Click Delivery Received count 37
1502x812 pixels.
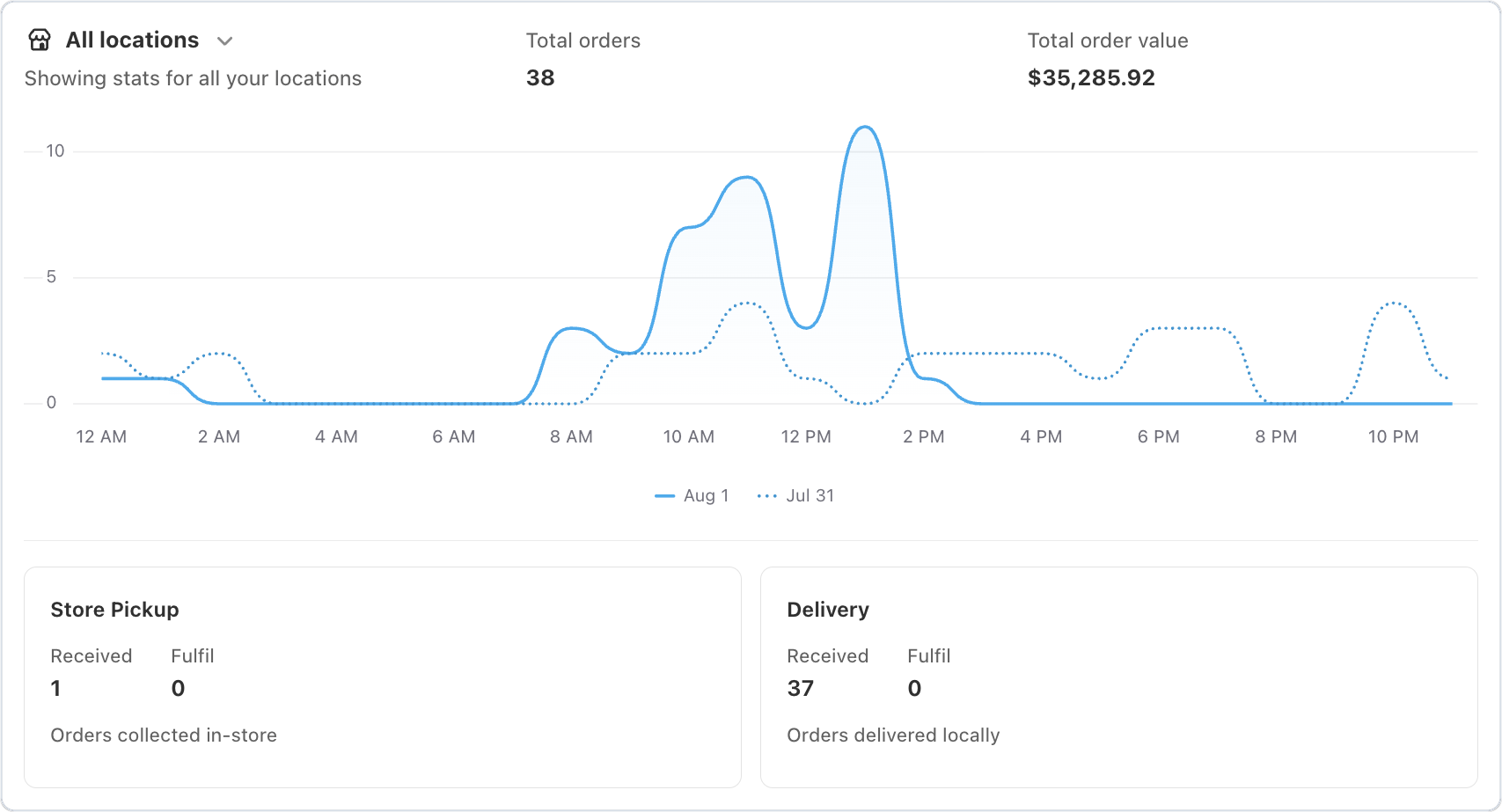[x=801, y=688]
